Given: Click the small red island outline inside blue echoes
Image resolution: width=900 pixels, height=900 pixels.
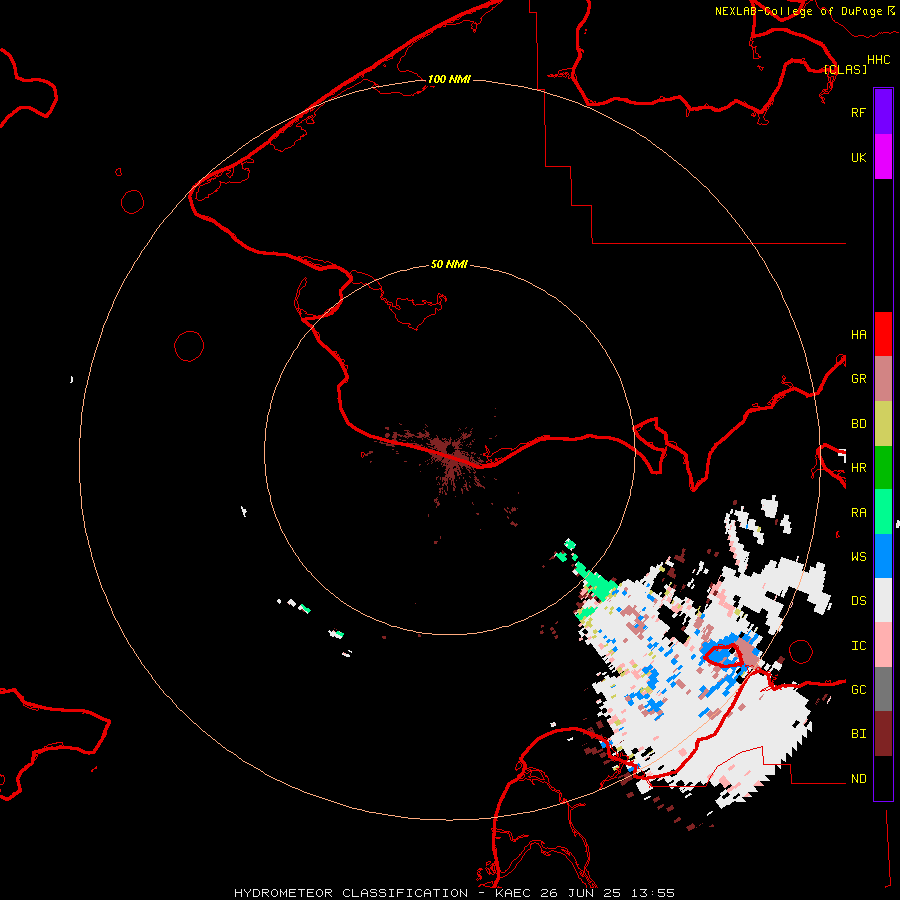Looking at the screenshot, I should [723, 654].
